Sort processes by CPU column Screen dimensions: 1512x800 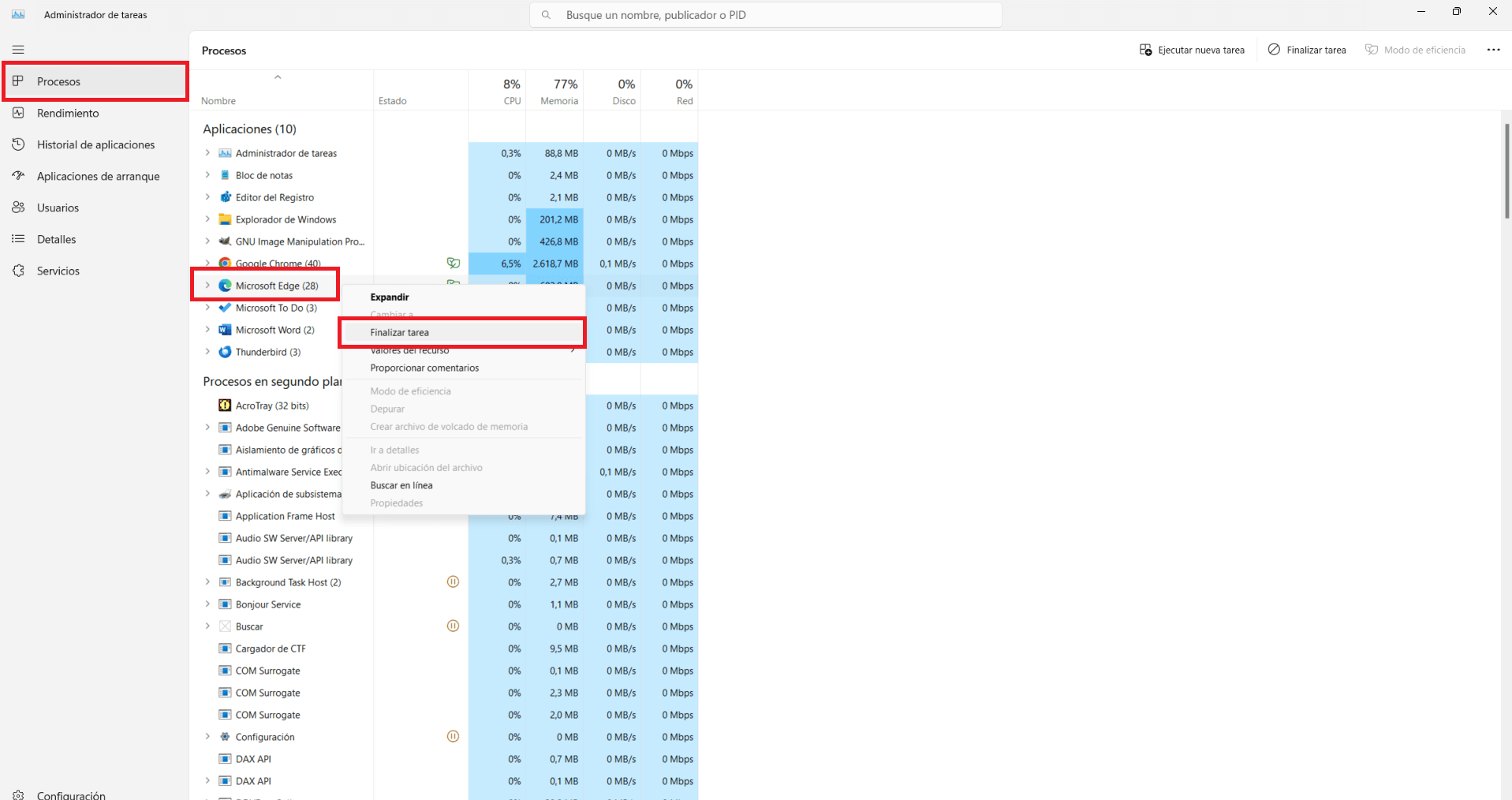click(x=497, y=90)
